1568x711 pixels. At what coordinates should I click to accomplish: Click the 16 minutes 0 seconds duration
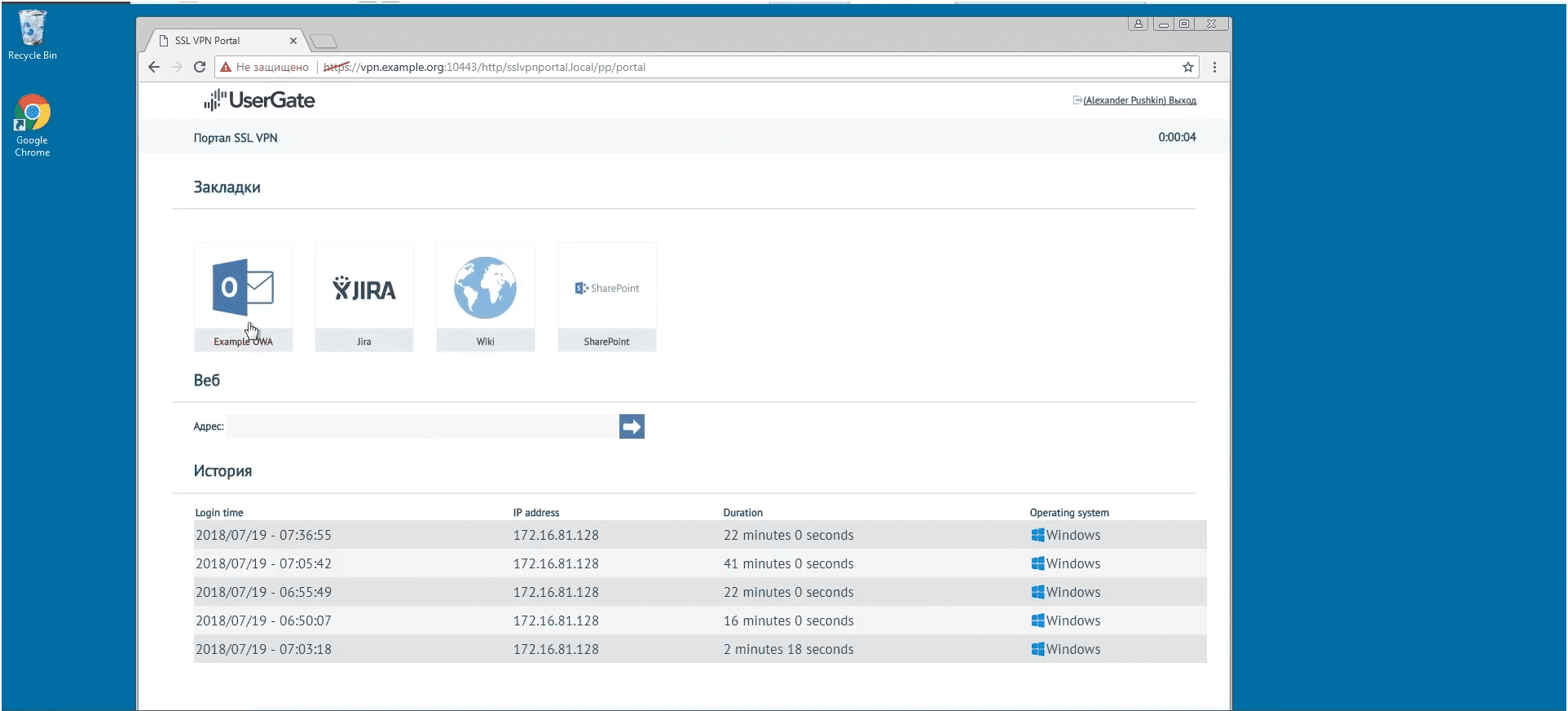pyautogui.click(x=789, y=620)
